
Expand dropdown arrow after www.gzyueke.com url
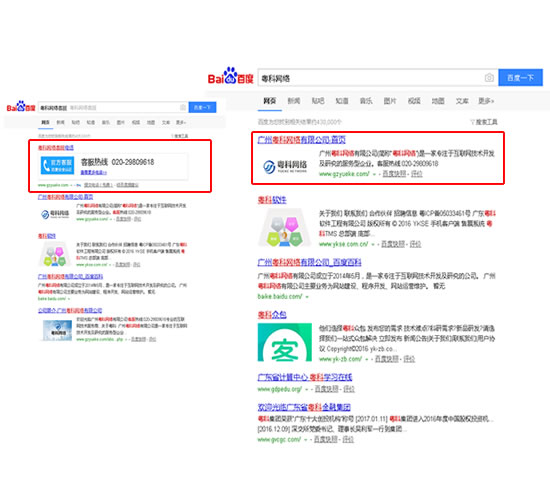pos(374,174)
